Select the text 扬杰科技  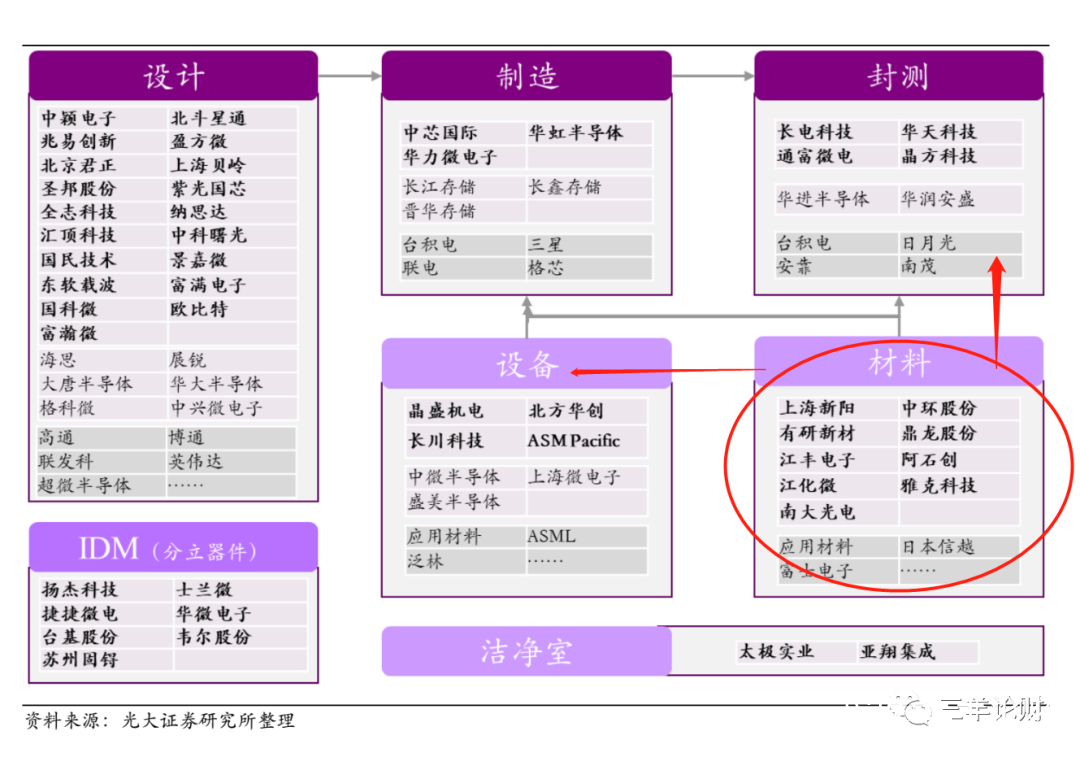(80, 589)
